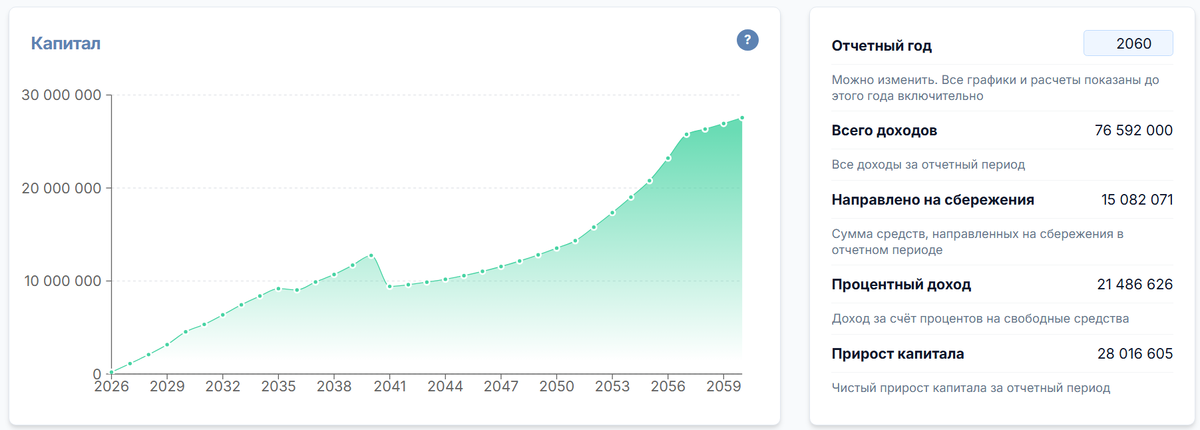This screenshot has height=430, width=1200.
Task: Click the Отчетный год label
Action: (882, 46)
